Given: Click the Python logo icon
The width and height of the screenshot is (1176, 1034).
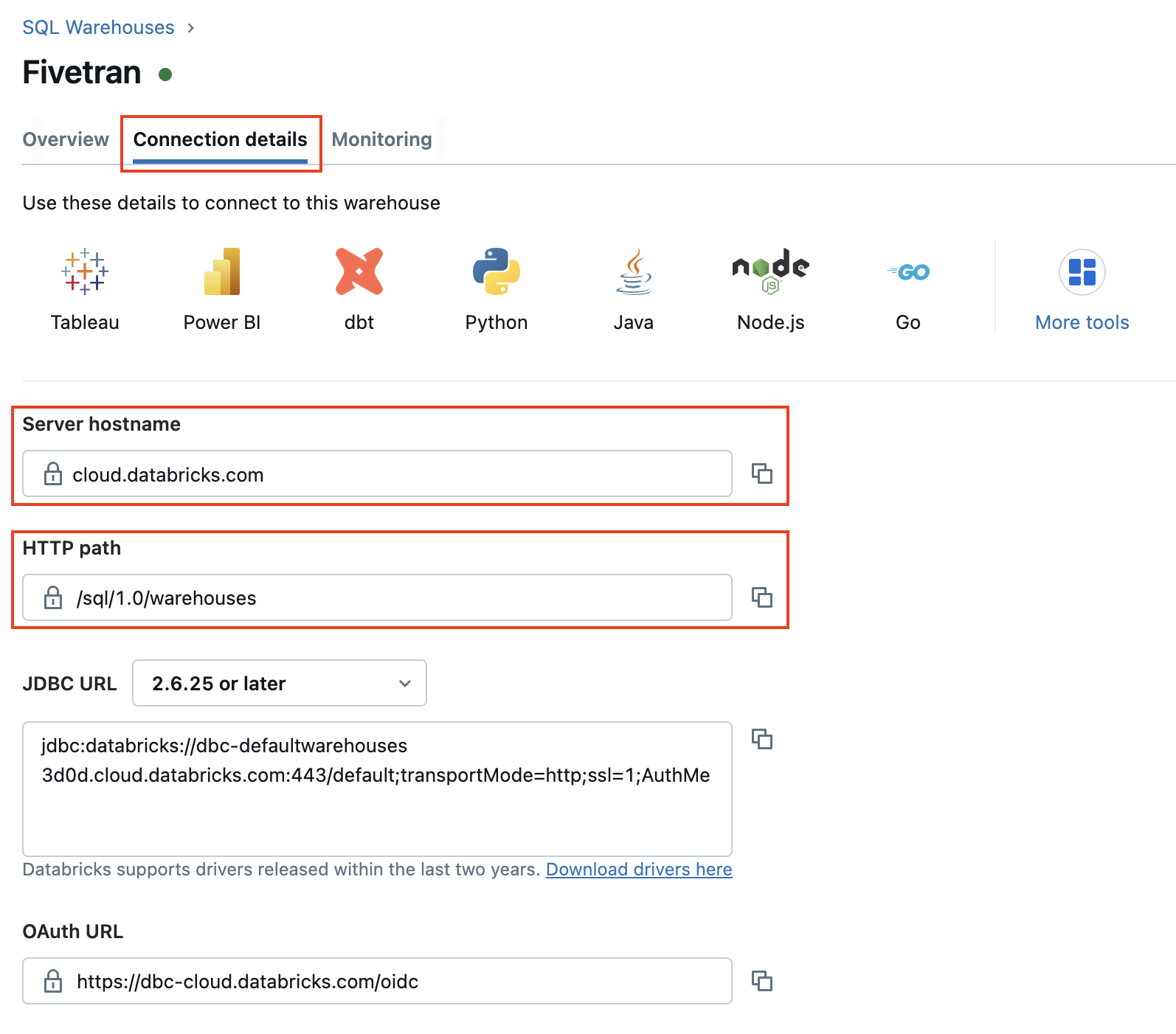Looking at the screenshot, I should tap(497, 271).
